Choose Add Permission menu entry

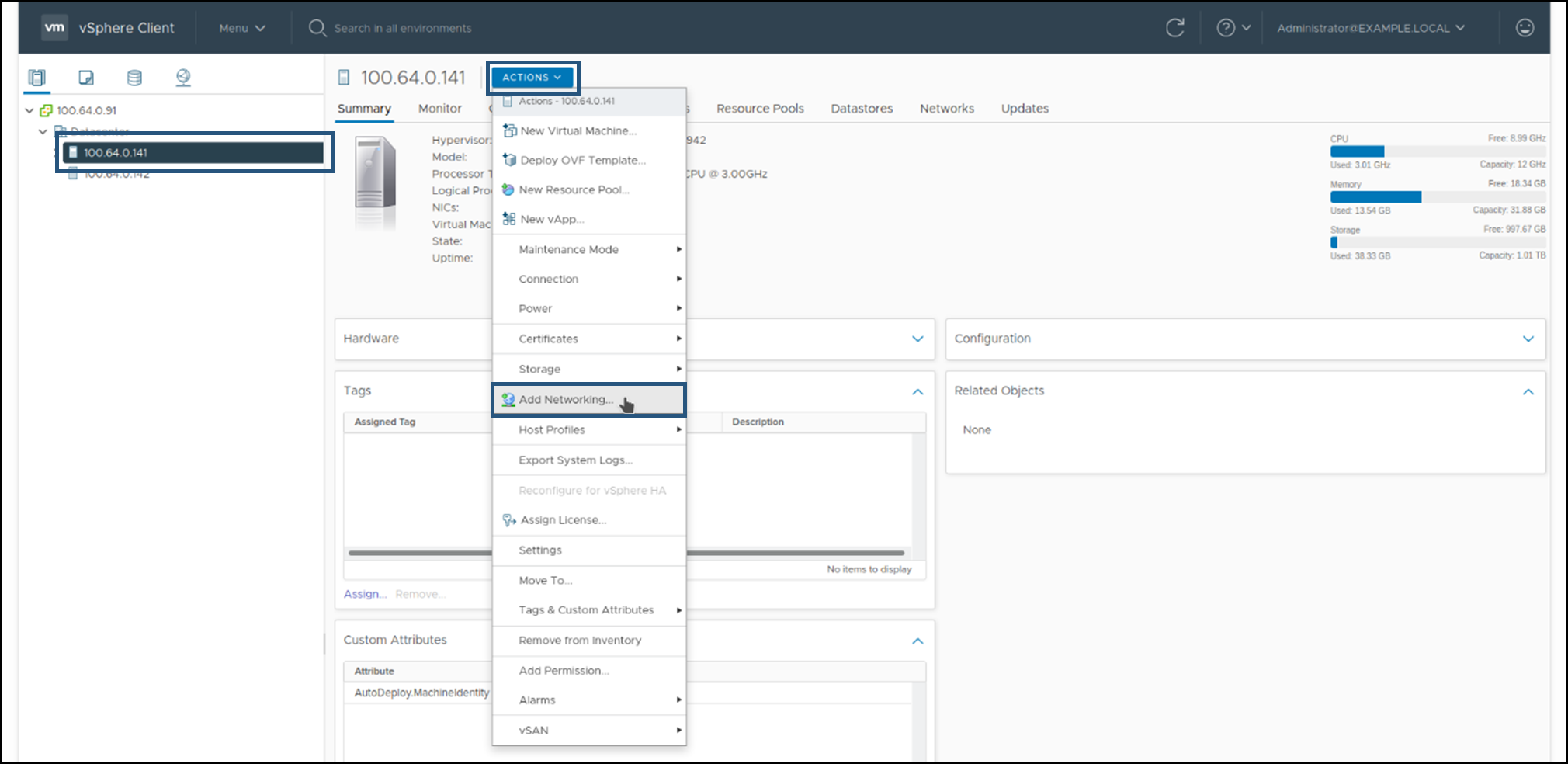589,670
